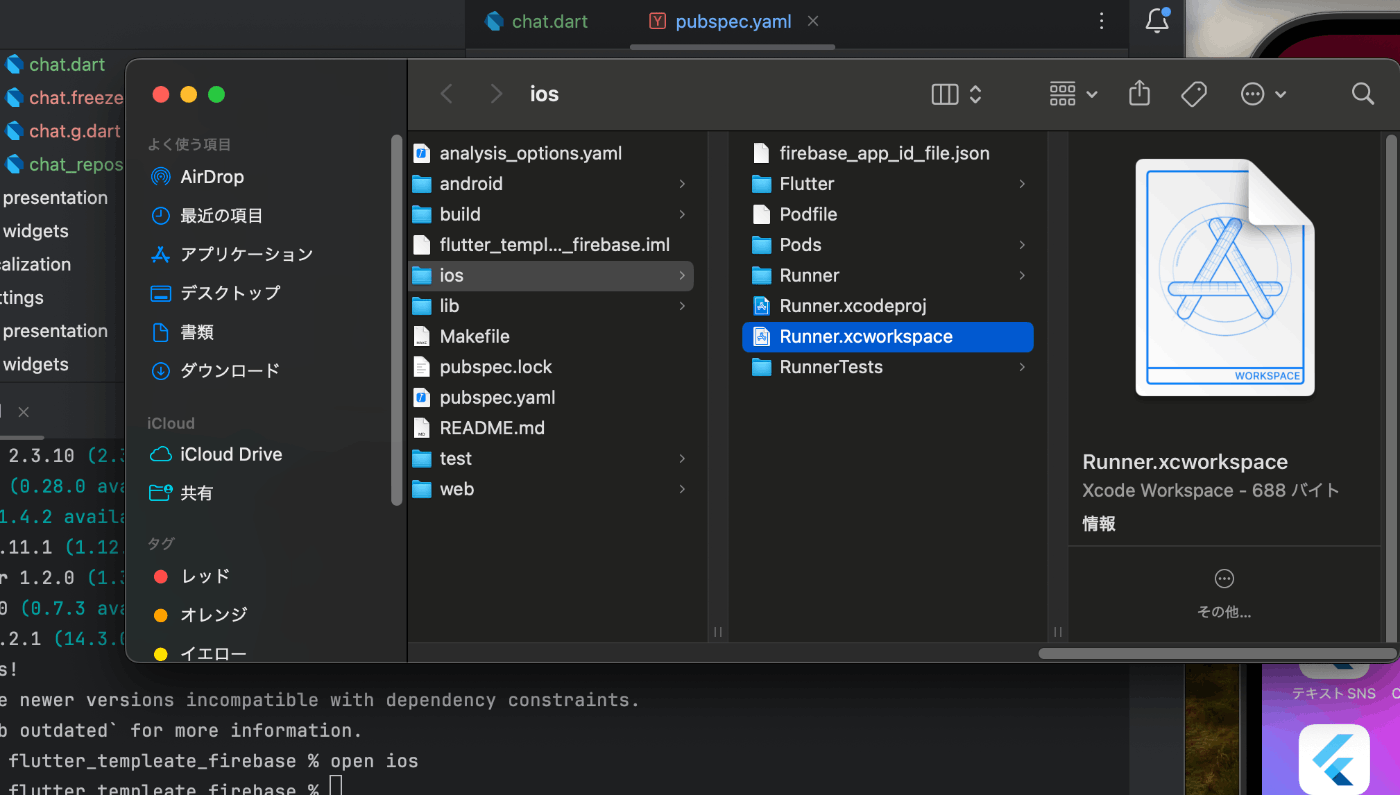Open chat.g.dart in project tree
1400x795 pixels.
[63, 131]
